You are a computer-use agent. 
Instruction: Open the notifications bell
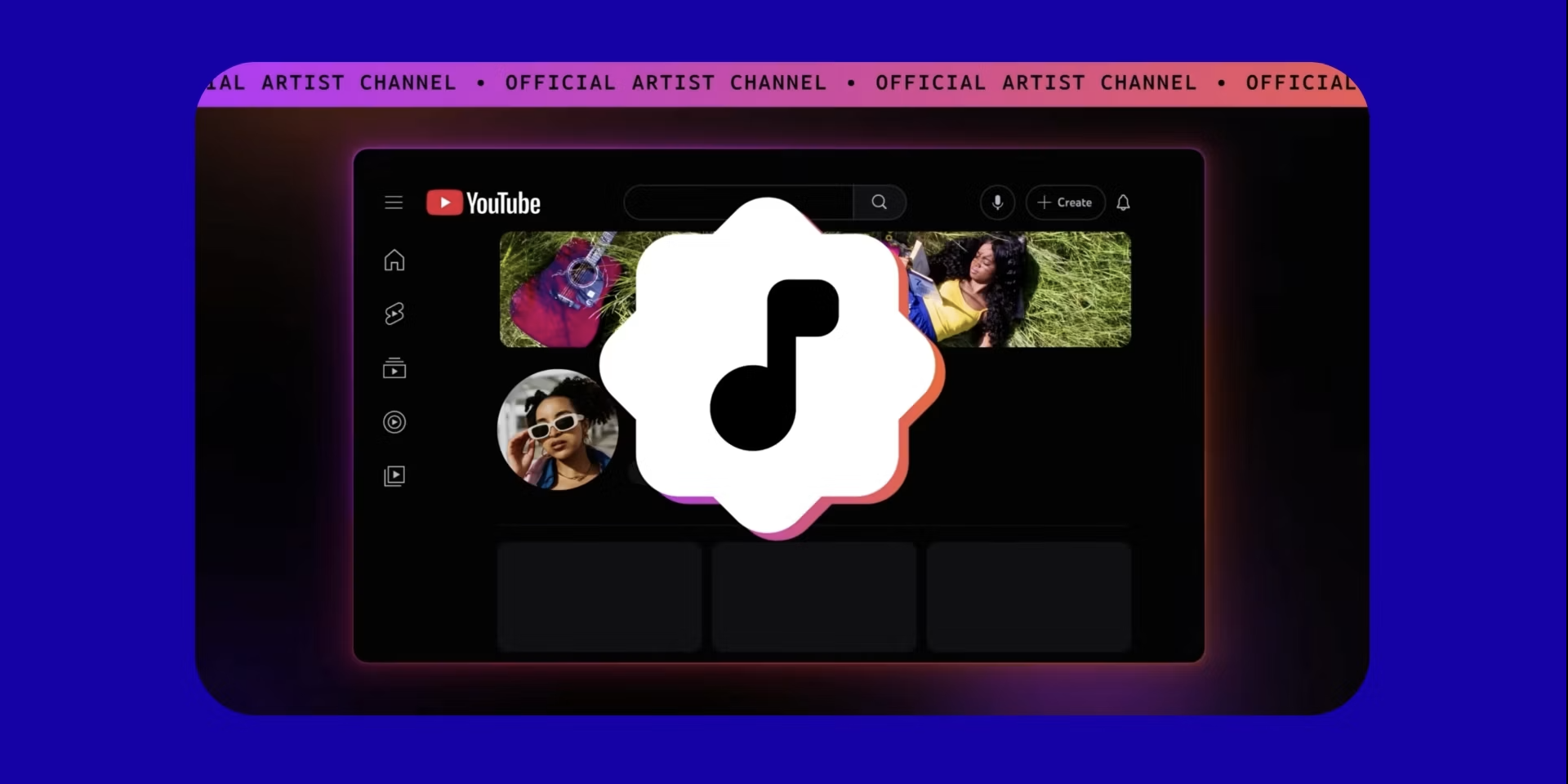(x=1123, y=203)
